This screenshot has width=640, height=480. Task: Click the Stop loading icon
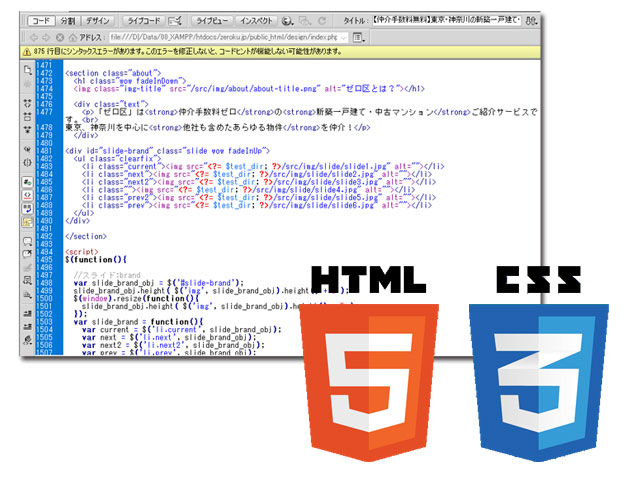60,38
